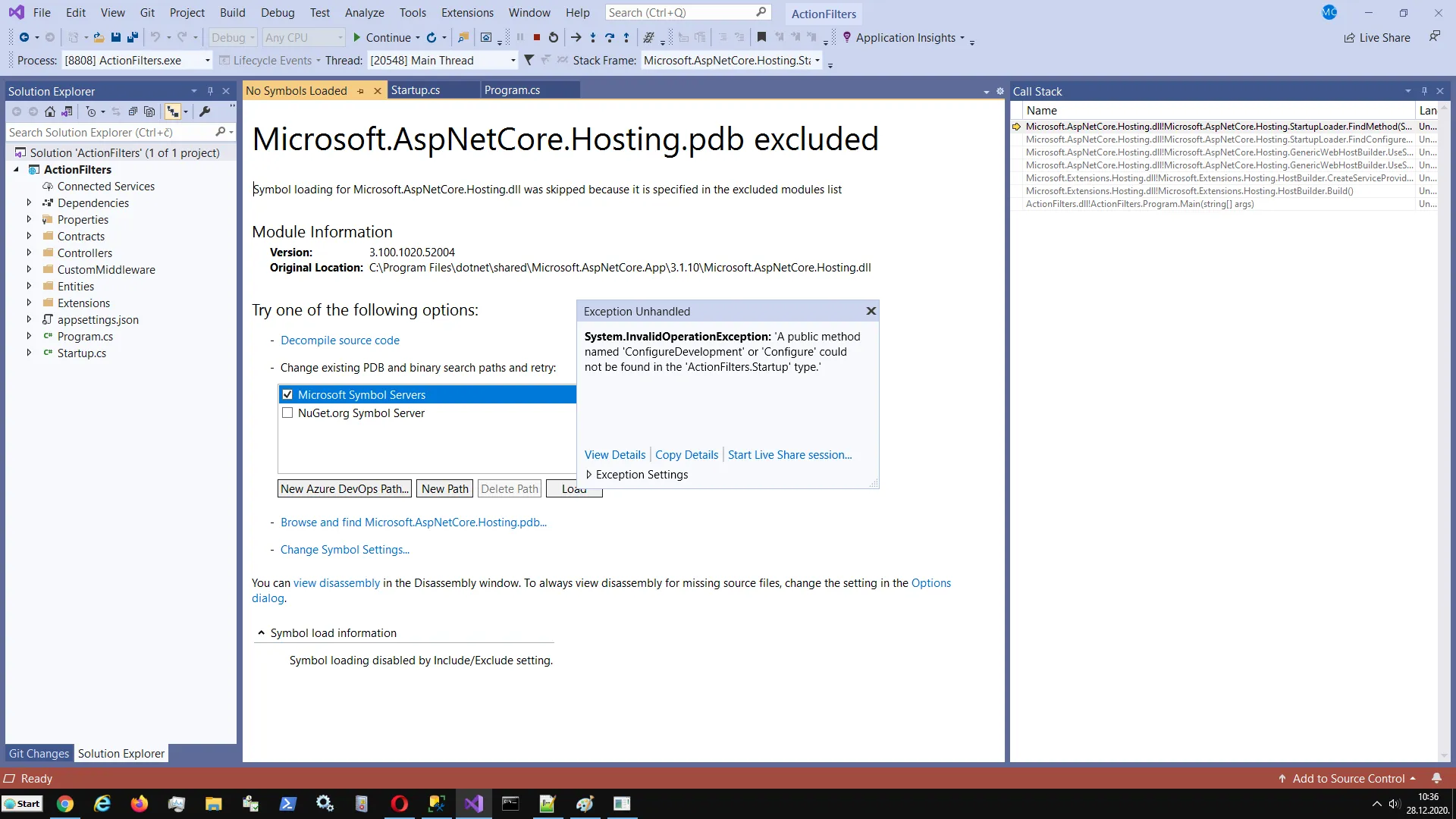Open the Debug menu
This screenshot has width=1456, height=819.
tap(278, 13)
